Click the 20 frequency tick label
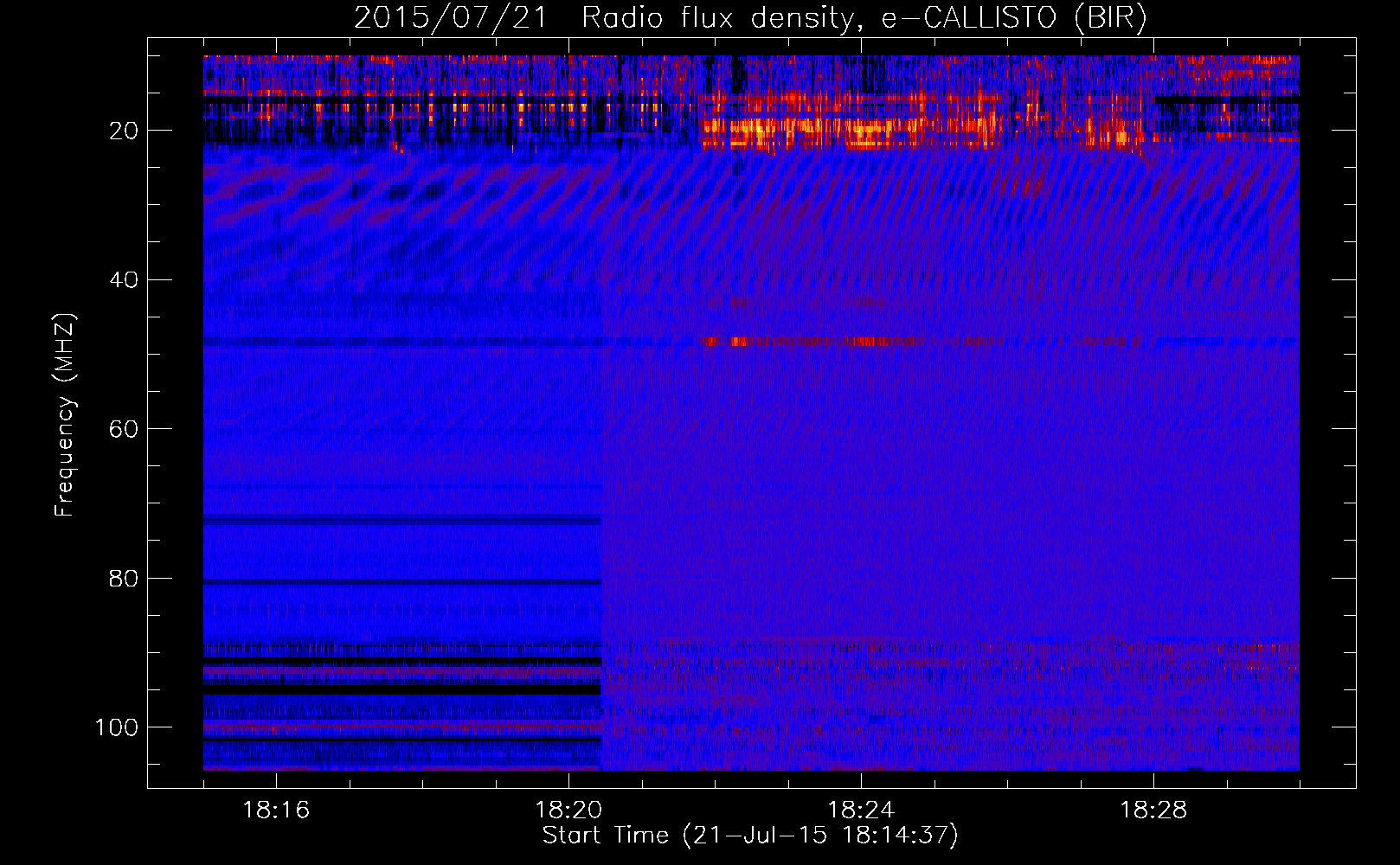This screenshot has height=865, width=1400. pos(125,131)
